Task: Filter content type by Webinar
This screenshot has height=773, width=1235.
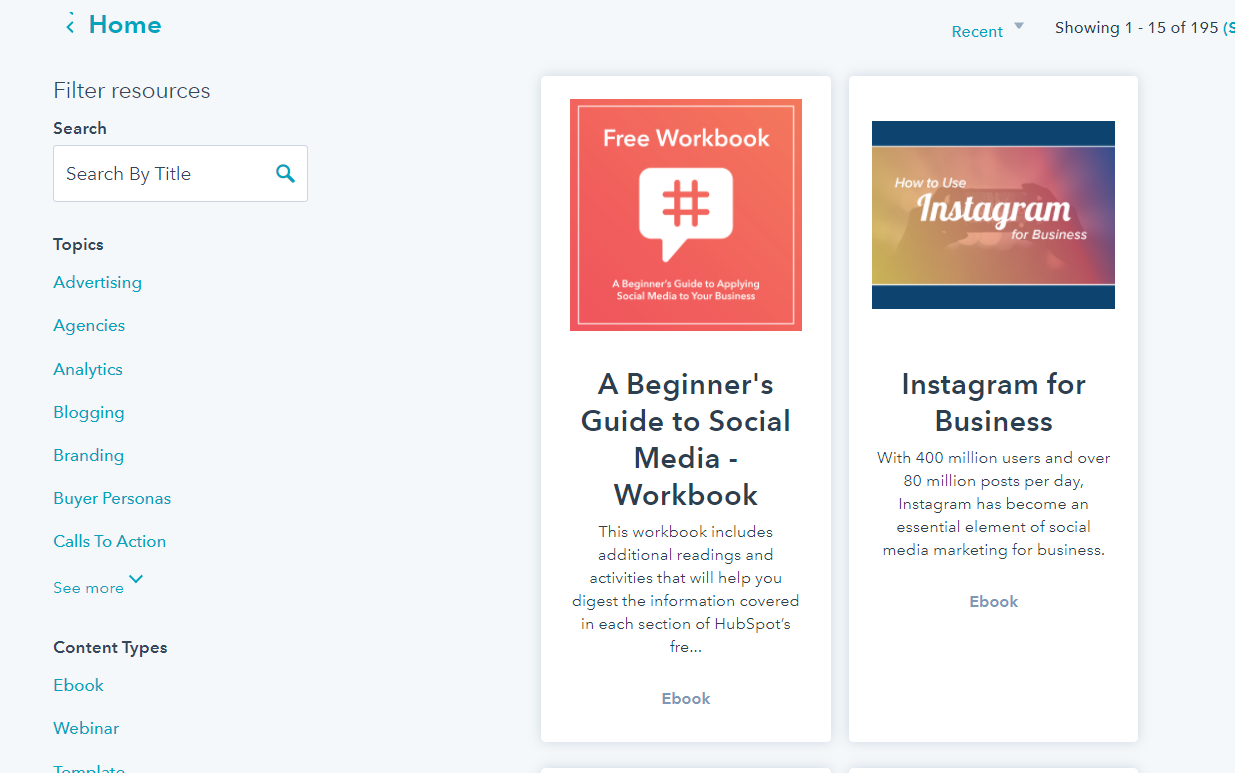Action: pyautogui.click(x=86, y=728)
